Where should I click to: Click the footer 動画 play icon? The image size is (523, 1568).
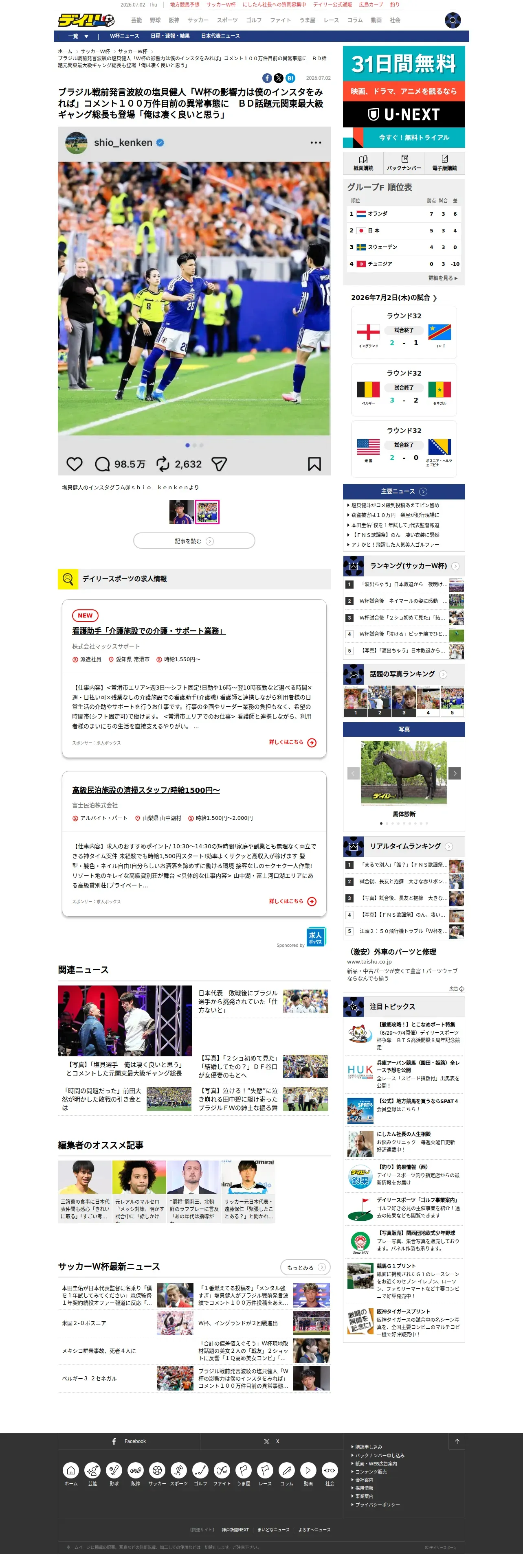[x=308, y=1470]
